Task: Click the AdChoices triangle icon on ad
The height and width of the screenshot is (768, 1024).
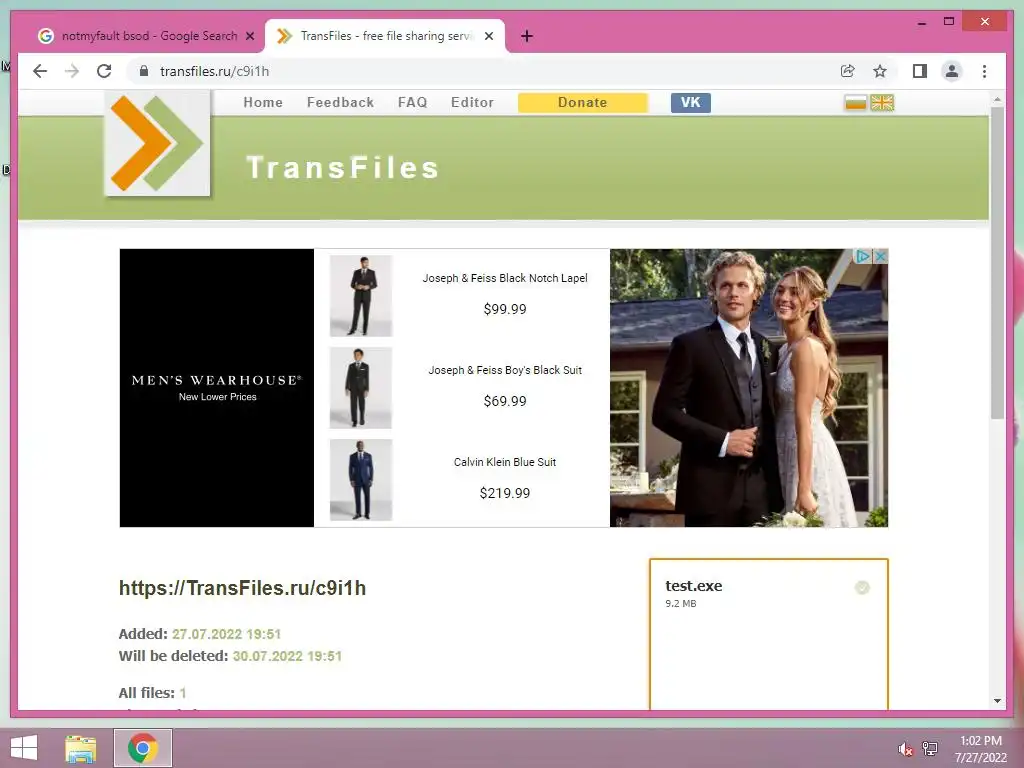Action: point(863,257)
